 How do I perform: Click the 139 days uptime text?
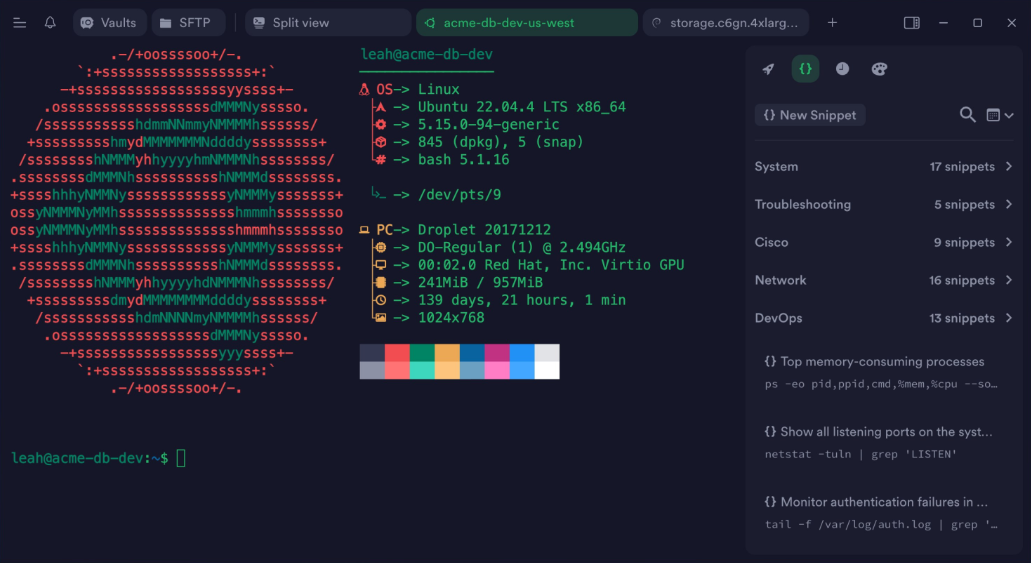coord(521,300)
